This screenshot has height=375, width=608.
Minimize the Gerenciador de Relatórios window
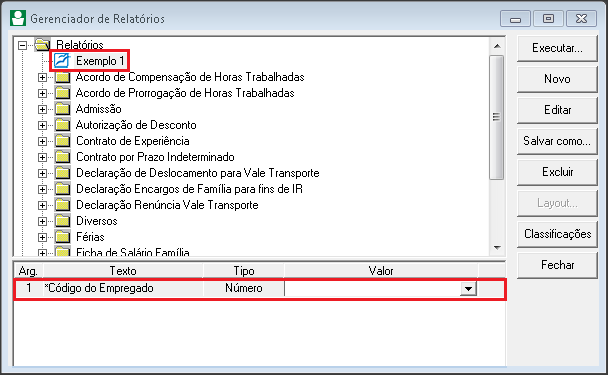point(515,19)
